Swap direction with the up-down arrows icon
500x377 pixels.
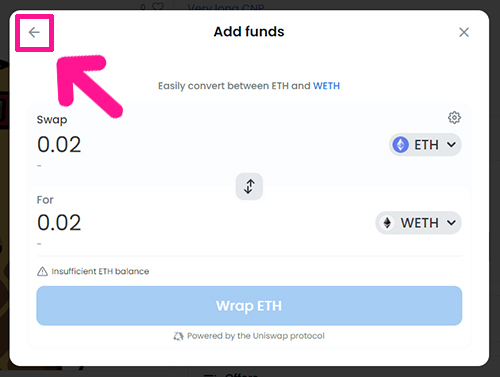click(249, 186)
